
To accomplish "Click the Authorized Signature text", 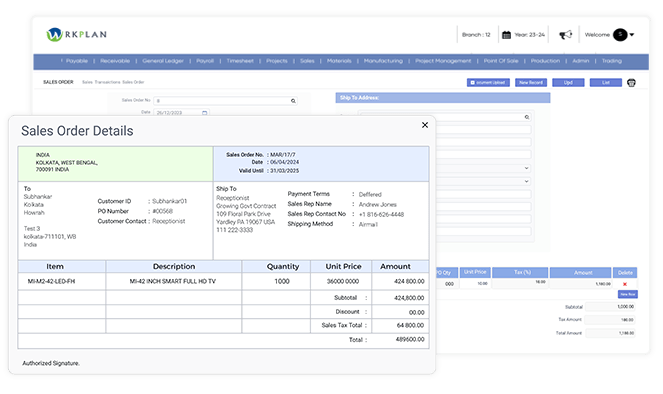I will click(51, 363).
